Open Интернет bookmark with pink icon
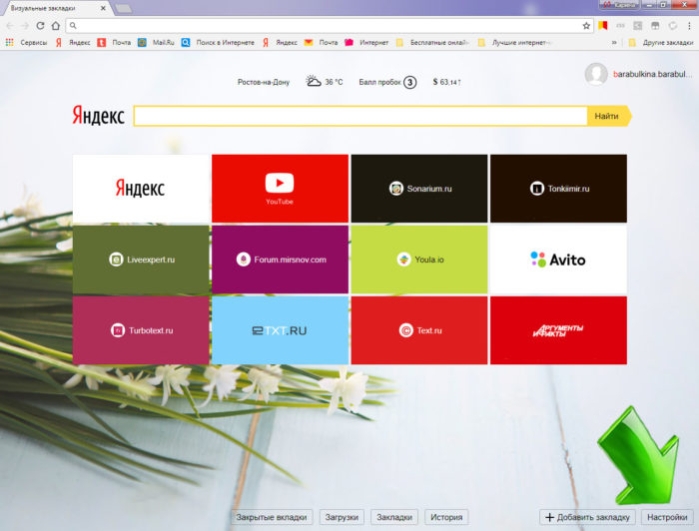 tap(366, 42)
